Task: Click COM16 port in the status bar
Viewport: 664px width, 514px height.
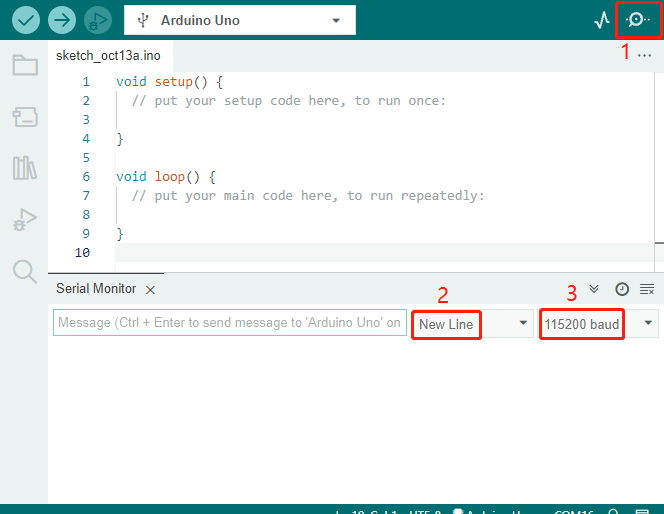Action: pyautogui.click(x=574, y=511)
